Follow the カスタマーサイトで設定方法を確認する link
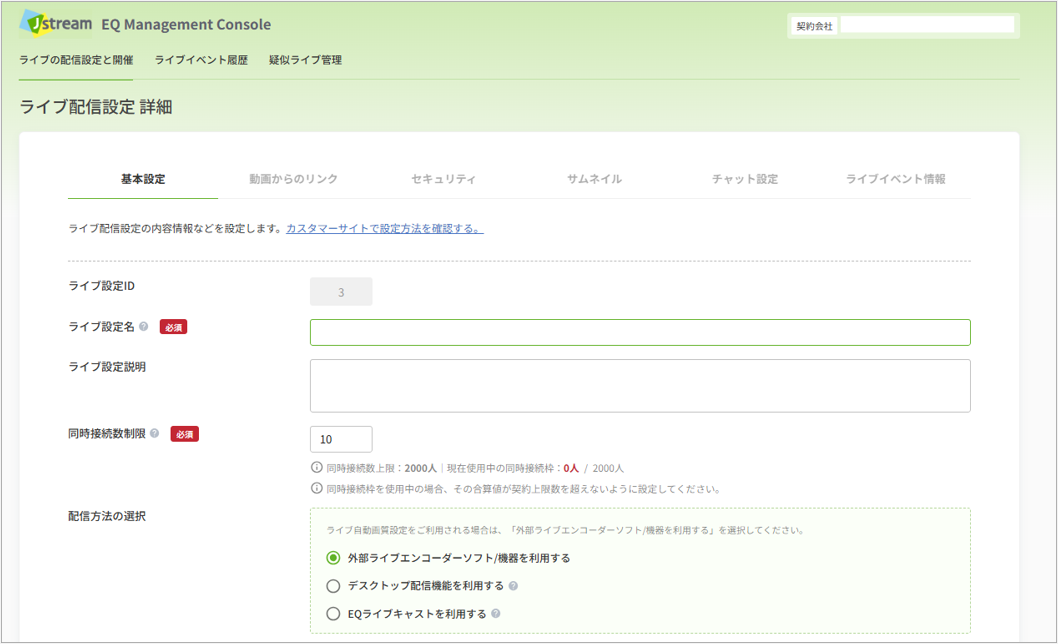1058x644 pixels. pyautogui.click(x=385, y=229)
